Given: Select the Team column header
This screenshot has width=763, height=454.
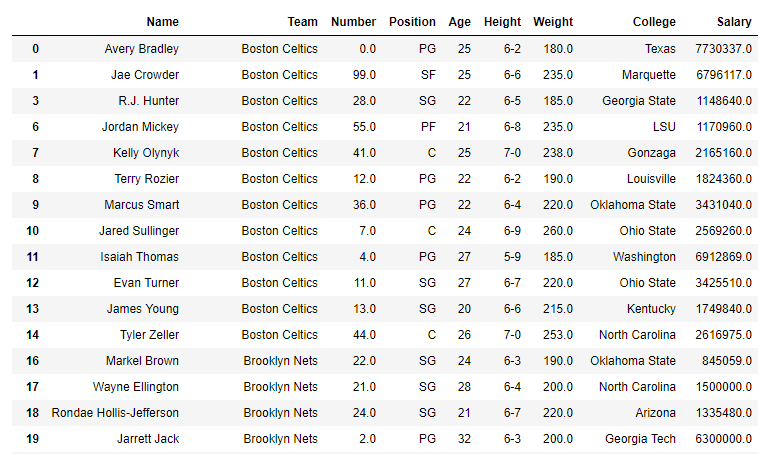Looking at the screenshot, I should click(x=302, y=22).
